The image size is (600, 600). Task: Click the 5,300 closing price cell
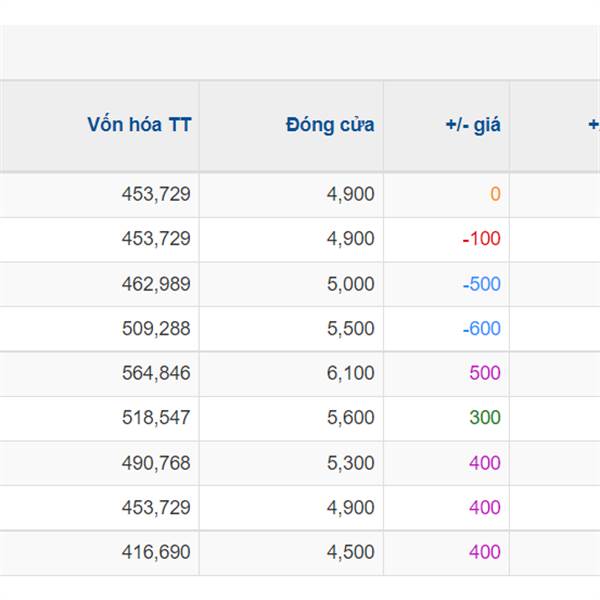(350, 463)
